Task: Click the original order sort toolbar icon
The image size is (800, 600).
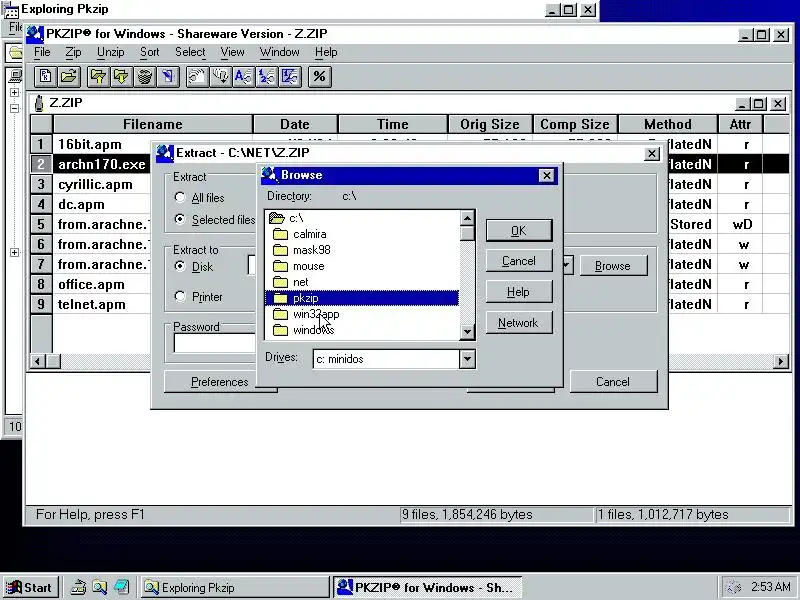Action: [290, 77]
